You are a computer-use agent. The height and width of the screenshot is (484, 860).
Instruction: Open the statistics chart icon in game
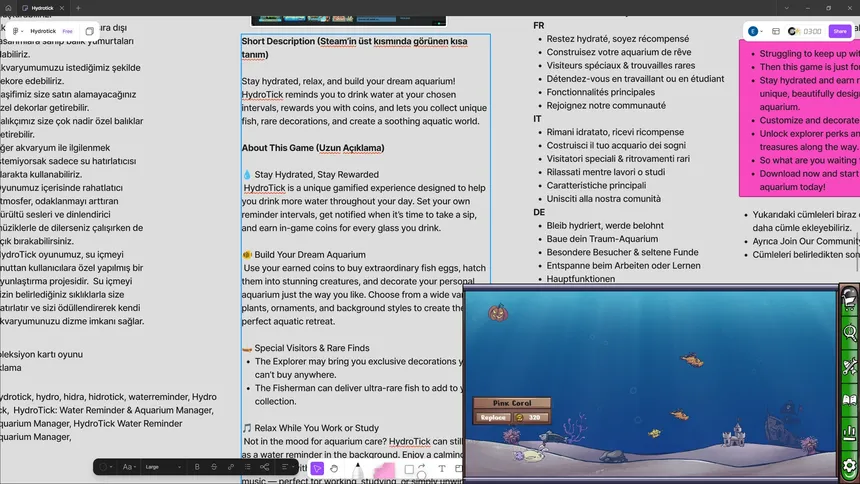click(850, 433)
